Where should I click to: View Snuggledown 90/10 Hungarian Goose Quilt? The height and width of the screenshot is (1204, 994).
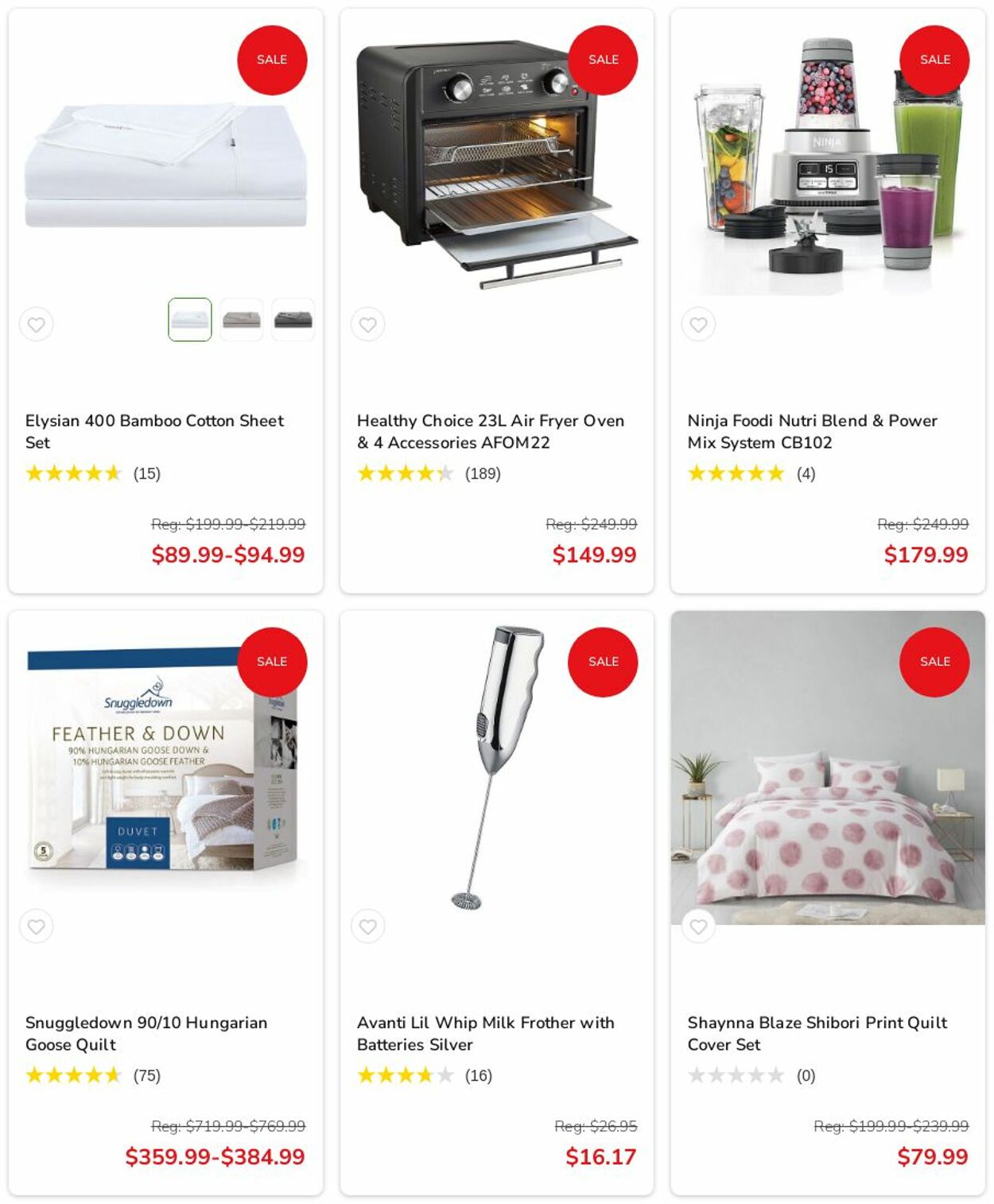point(146,1034)
